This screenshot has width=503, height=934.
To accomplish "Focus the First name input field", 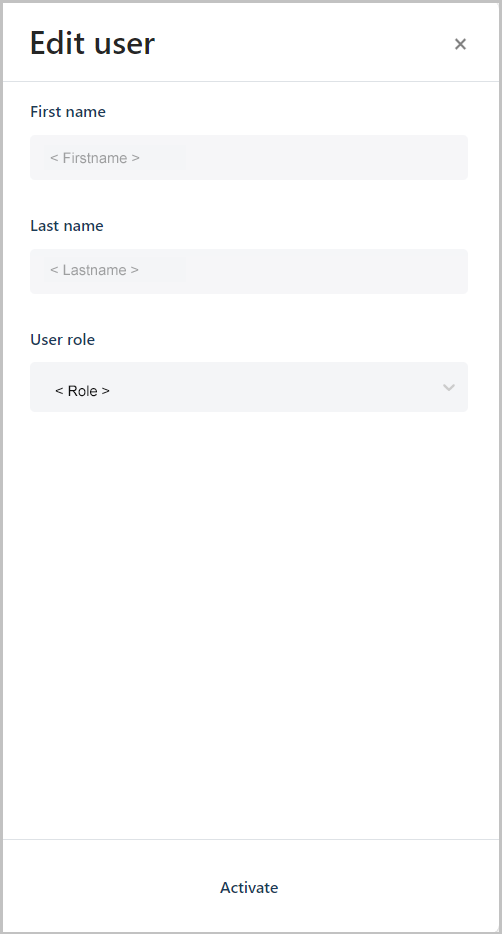I will pos(249,157).
